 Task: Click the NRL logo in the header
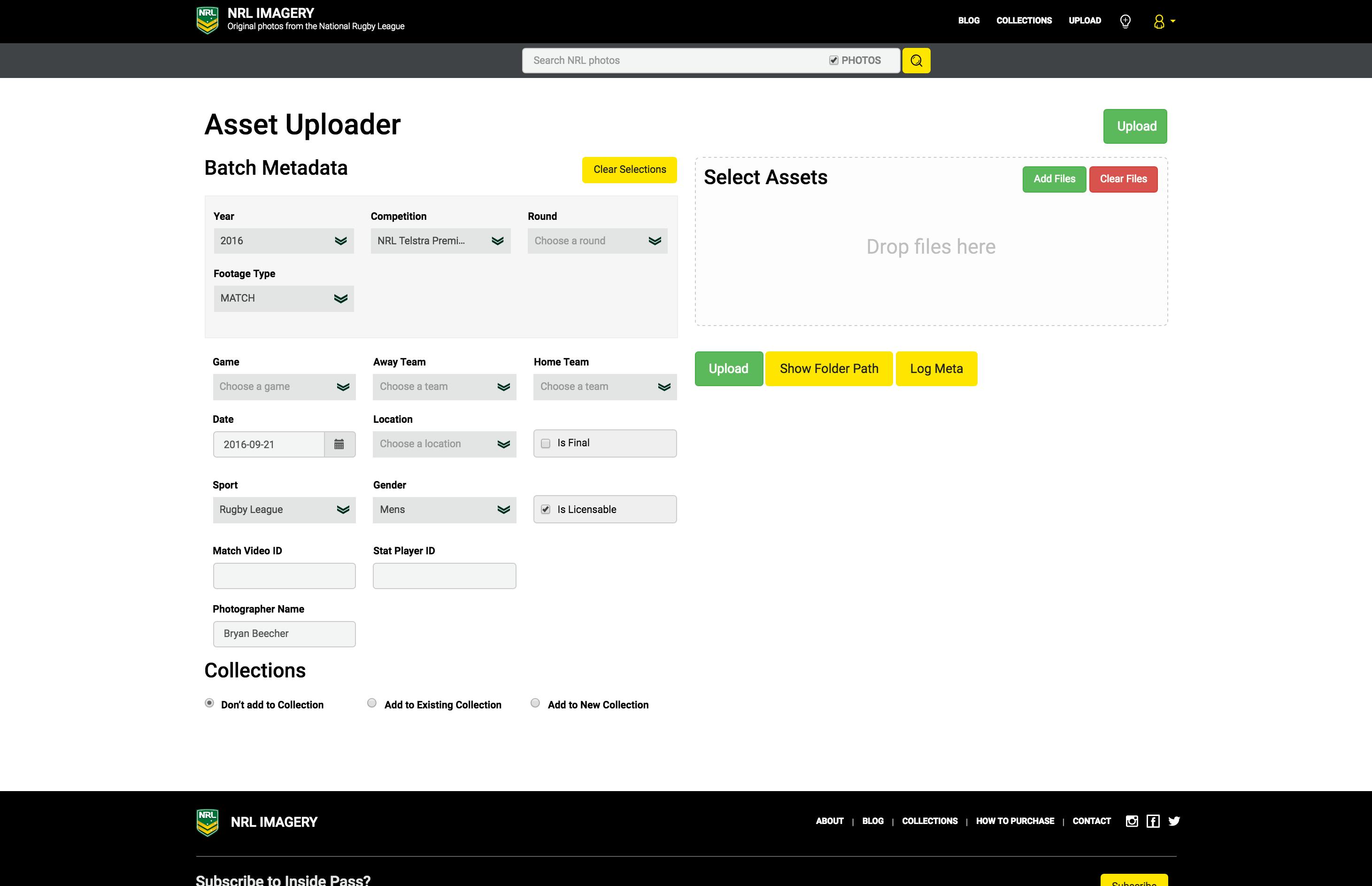208,20
